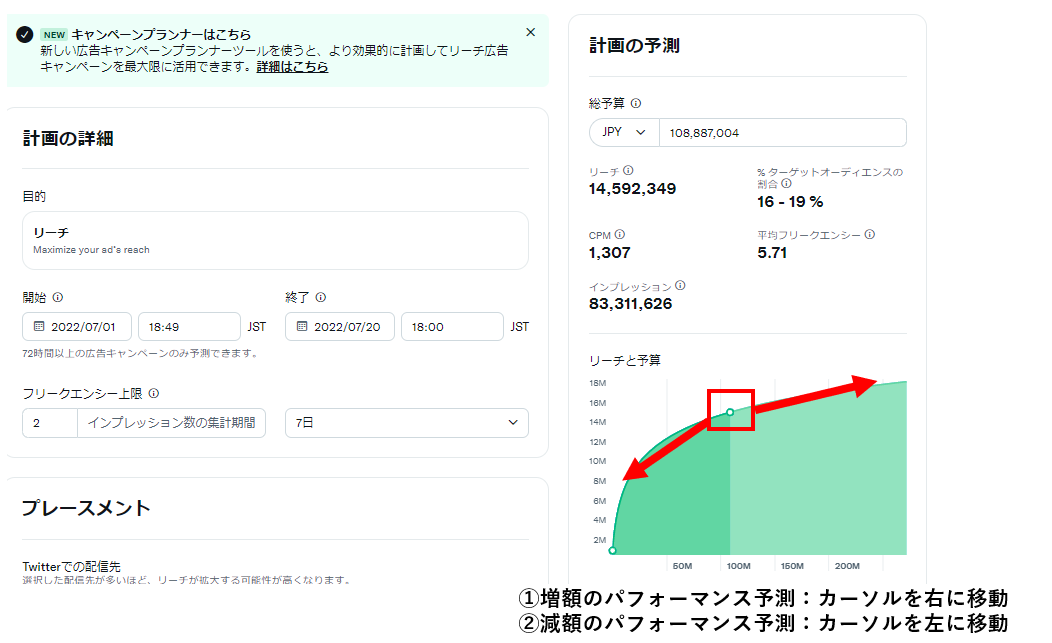Open the JPY currency dropdown
The height and width of the screenshot is (643, 1052).
tap(624, 133)
